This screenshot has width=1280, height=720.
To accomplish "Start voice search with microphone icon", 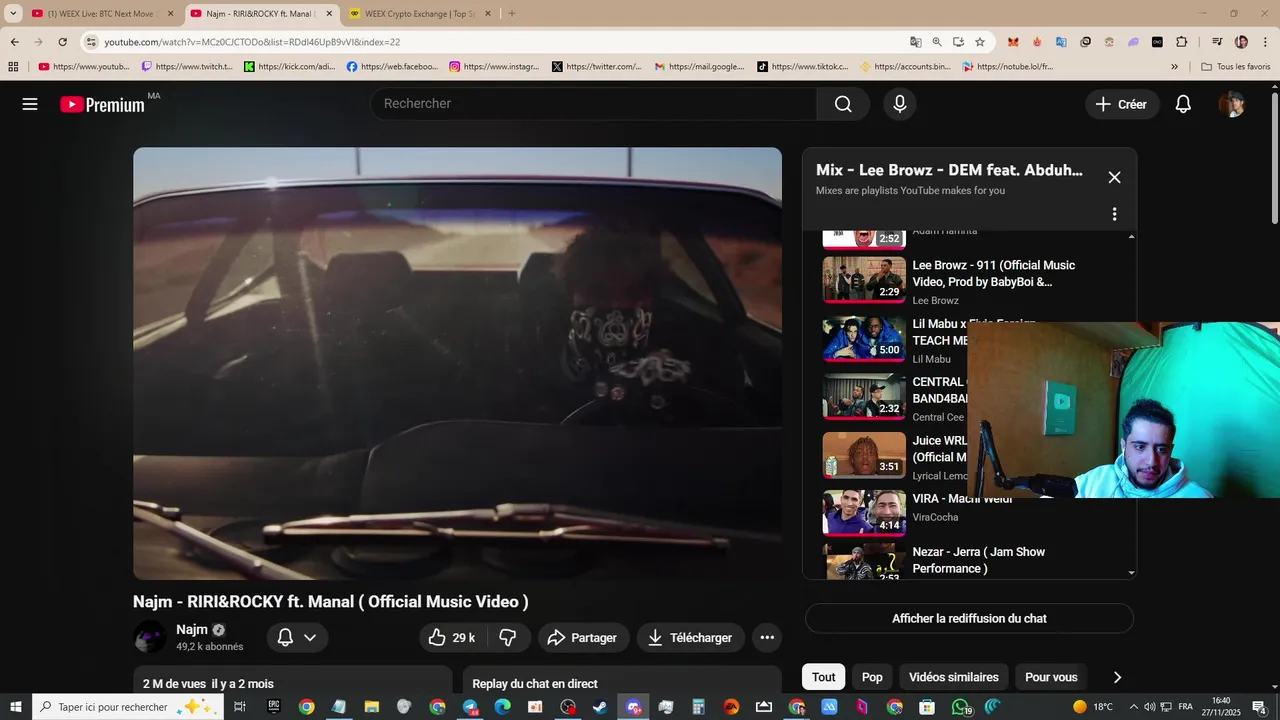I will pos(900,104).
